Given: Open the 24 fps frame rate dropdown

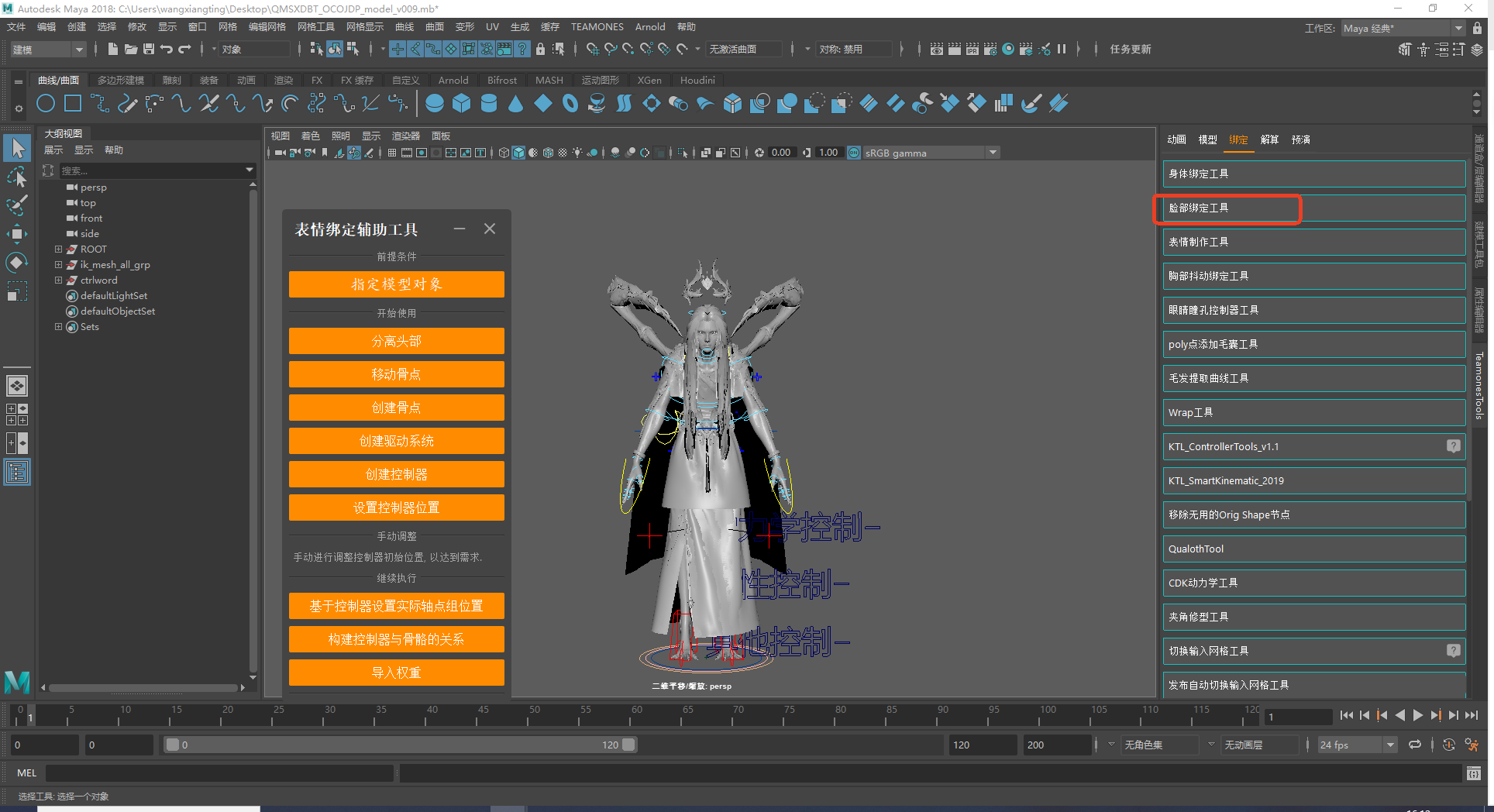Looking at the screenshot, I should click(1390, 745).
